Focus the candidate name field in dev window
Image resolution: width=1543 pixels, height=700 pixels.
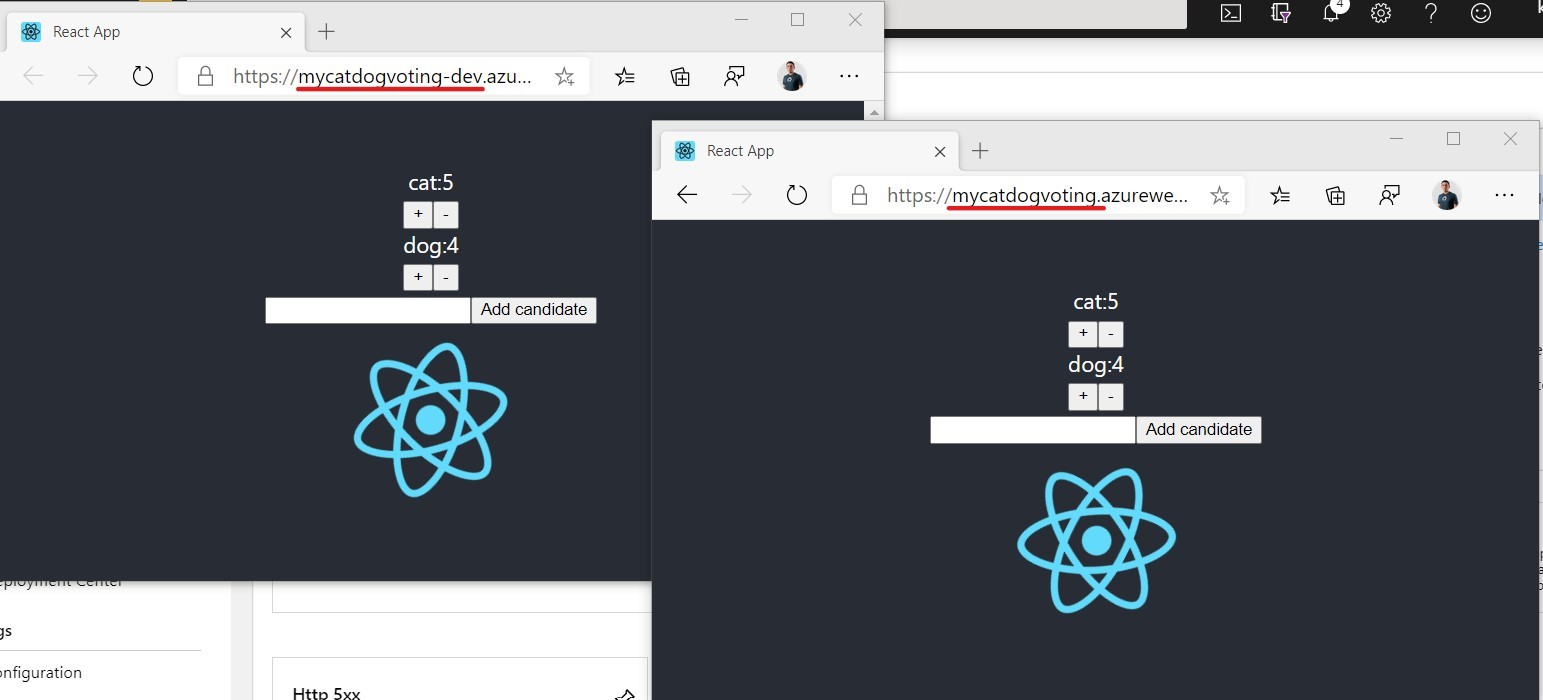(368, 310)
